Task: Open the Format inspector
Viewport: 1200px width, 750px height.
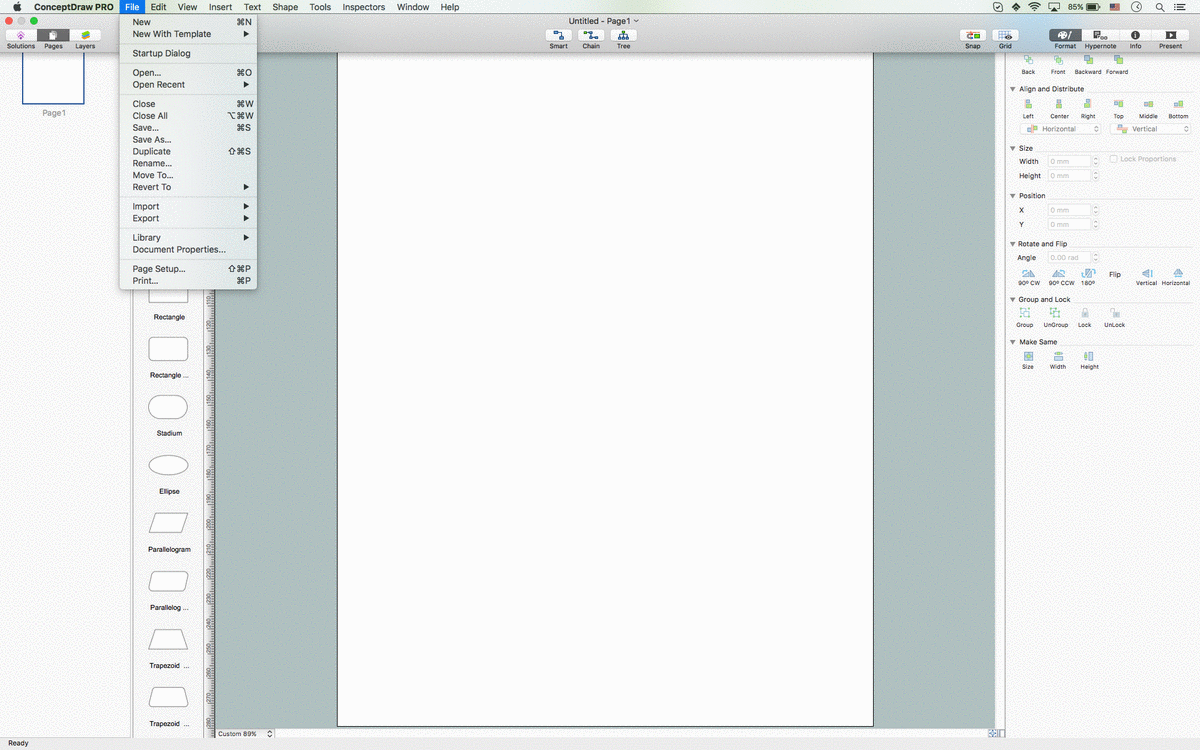Action: [x=1065, y=36]
